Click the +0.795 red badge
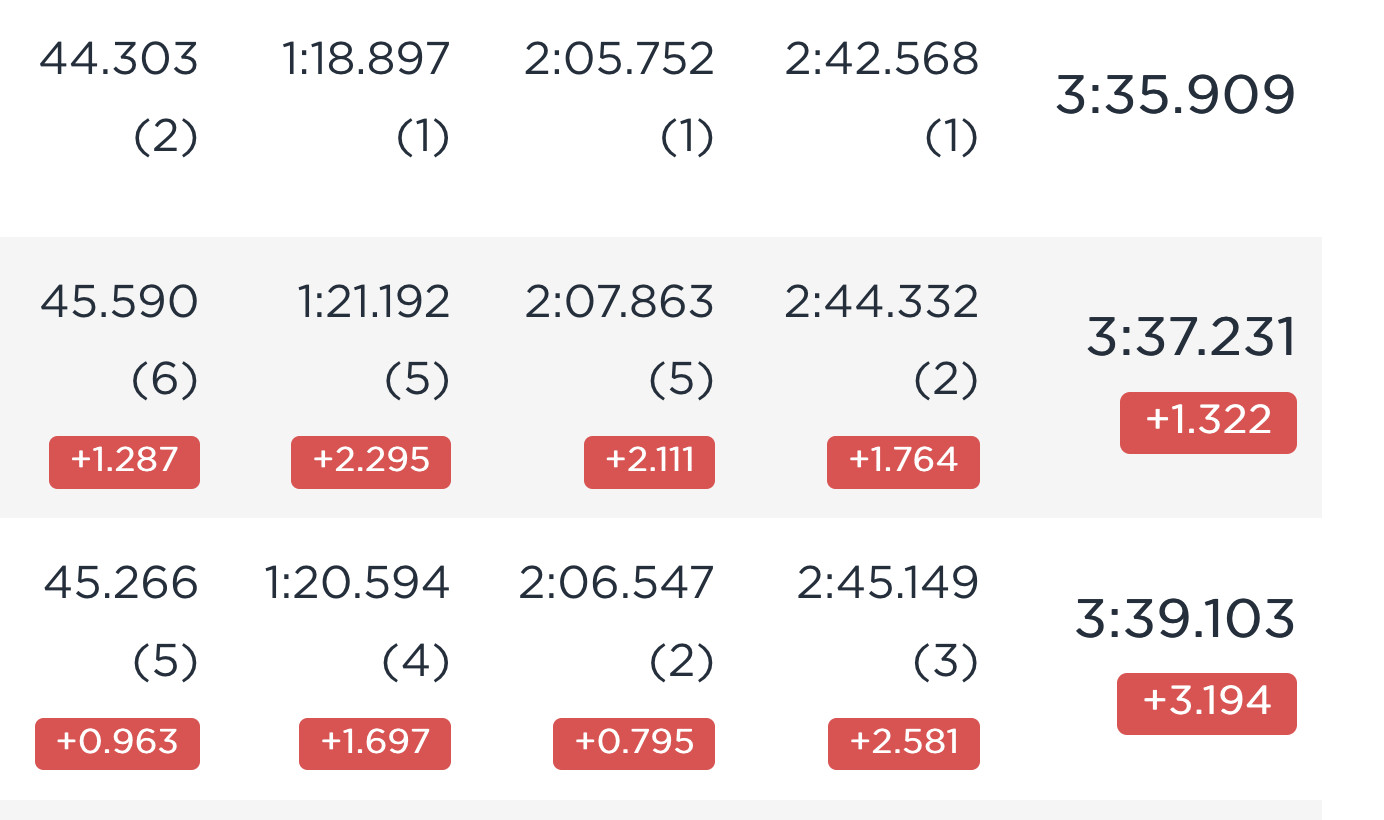1384x820 pixels. [634, 744]
